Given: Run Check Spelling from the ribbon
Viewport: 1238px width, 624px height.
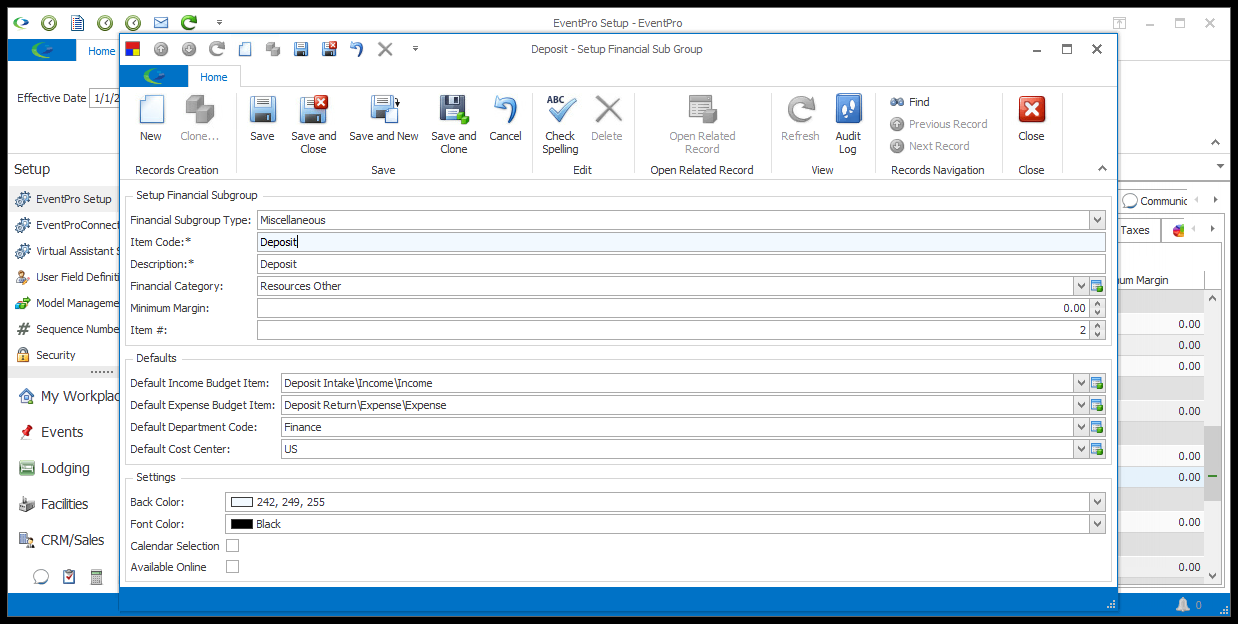Looking at the screenshot, I should (560, 124).
